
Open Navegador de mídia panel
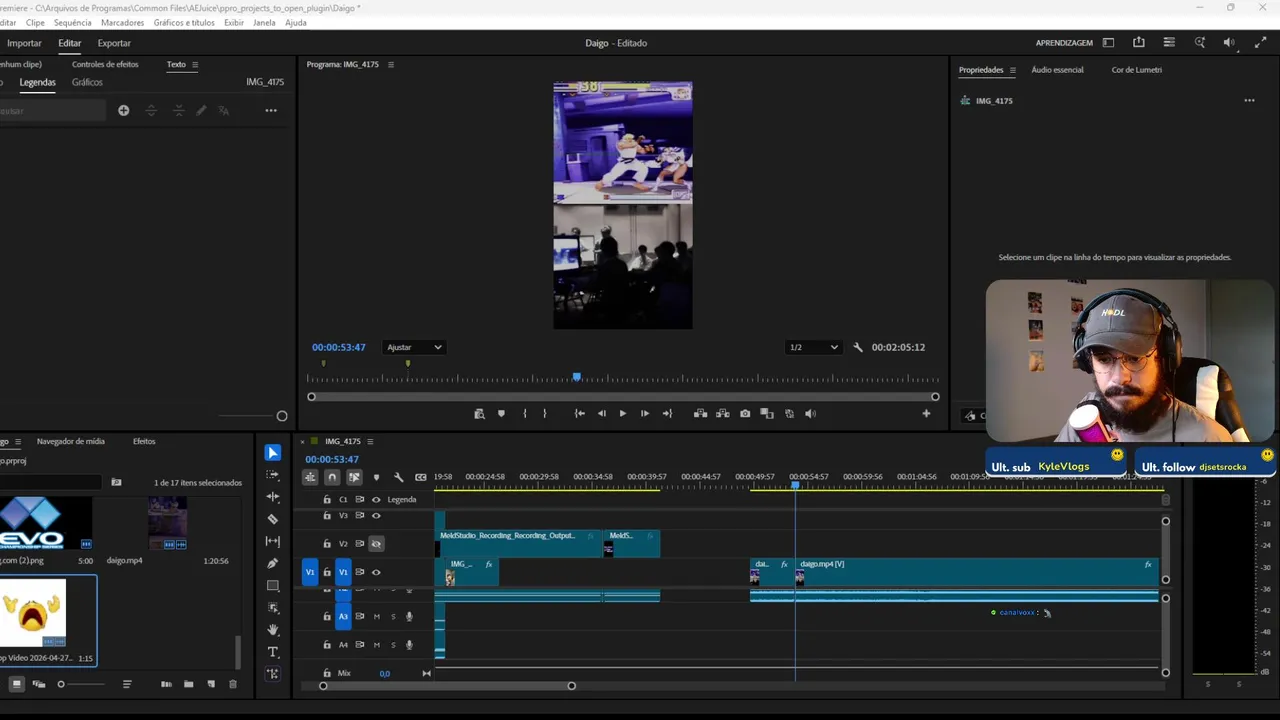tap(70, 441)
